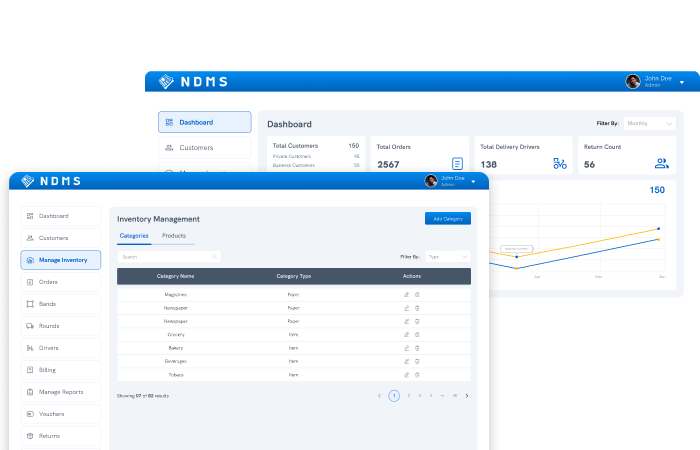The height and width of the screenshot is (450, 700).
Task: Click the edit icon for Magazines row
Action: 406,295
